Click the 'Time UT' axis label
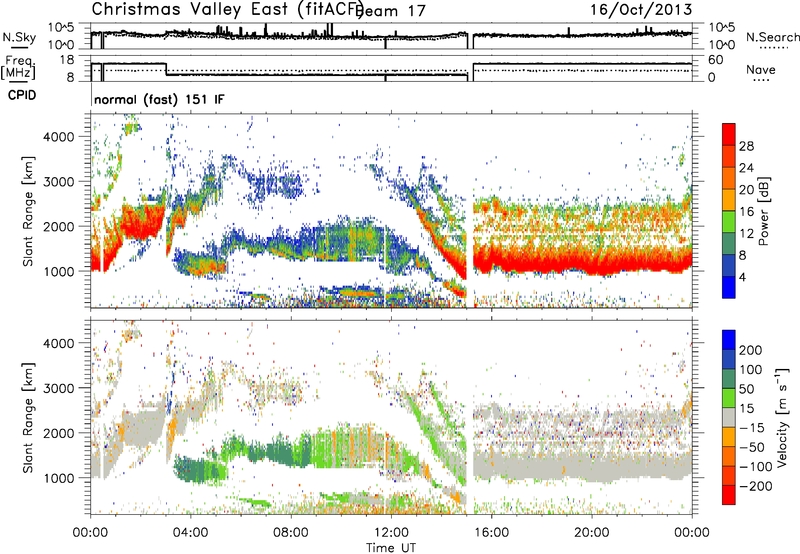Viewport: 800px width, 554px height. coord(391,548)
